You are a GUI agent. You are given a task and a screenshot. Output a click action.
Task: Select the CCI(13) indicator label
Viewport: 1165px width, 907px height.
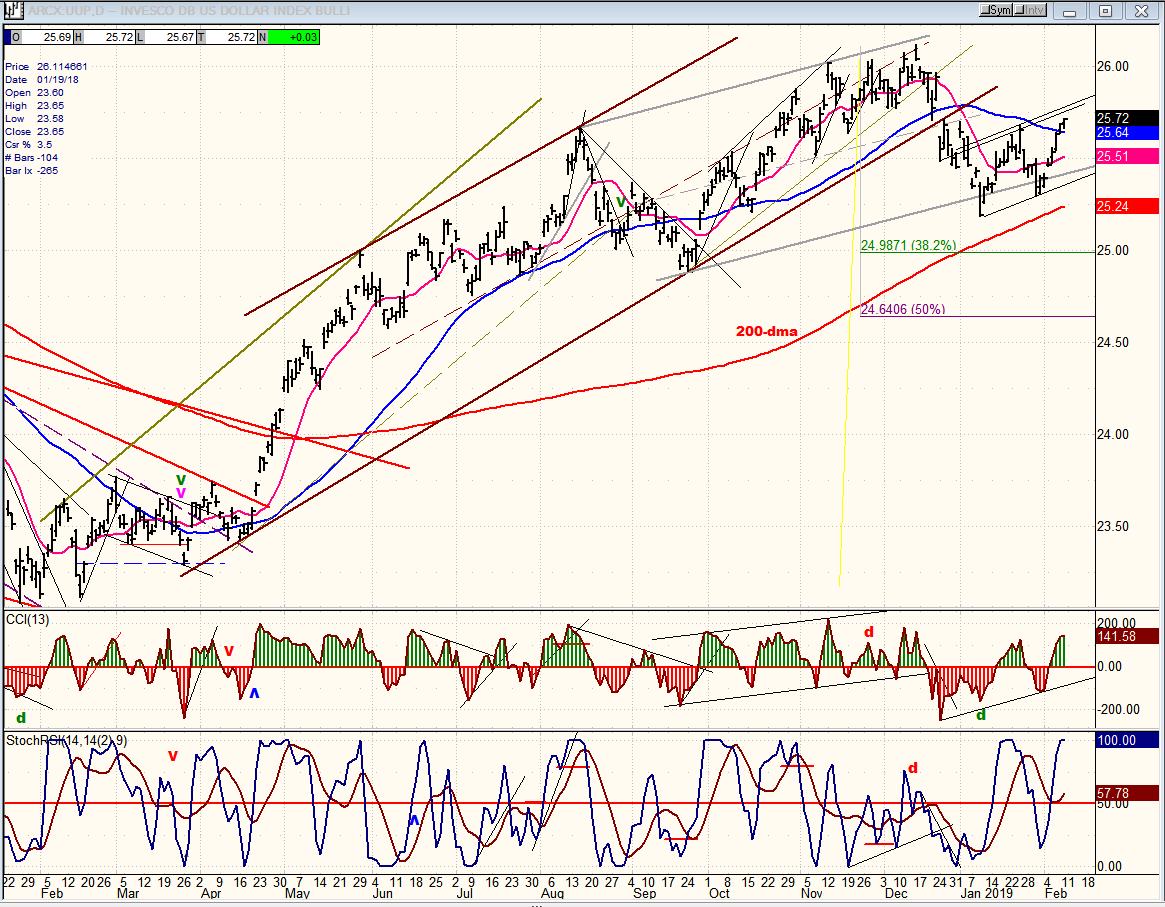[30, 620]
